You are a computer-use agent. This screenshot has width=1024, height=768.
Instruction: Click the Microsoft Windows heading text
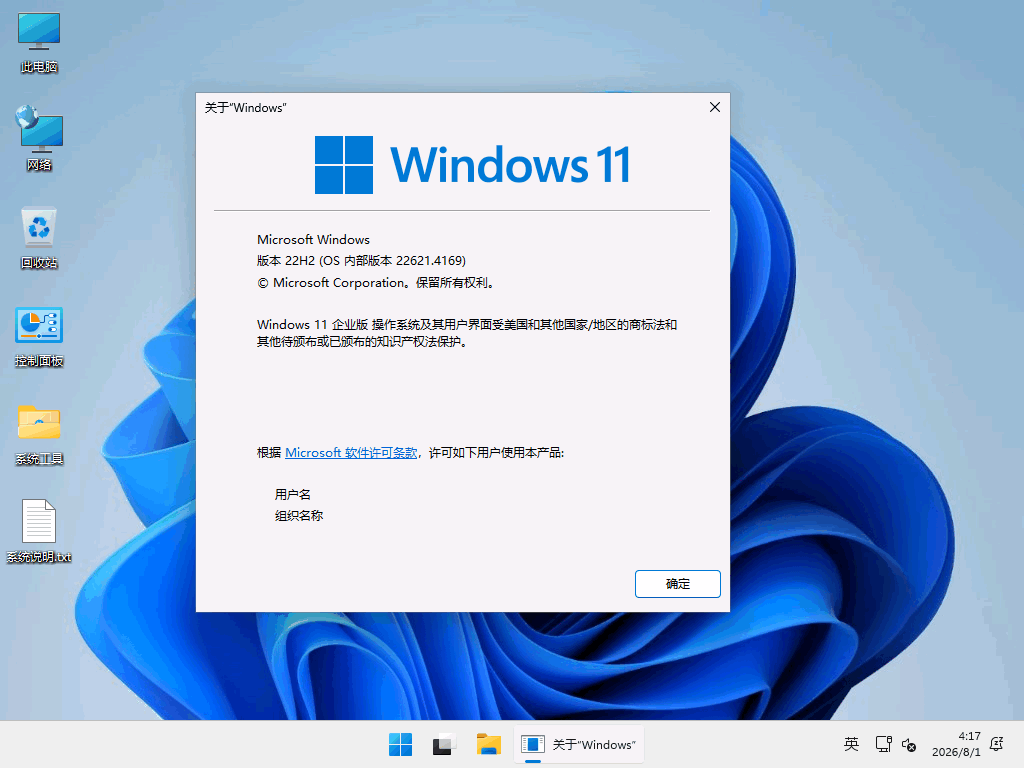click(x=313, y=240)
